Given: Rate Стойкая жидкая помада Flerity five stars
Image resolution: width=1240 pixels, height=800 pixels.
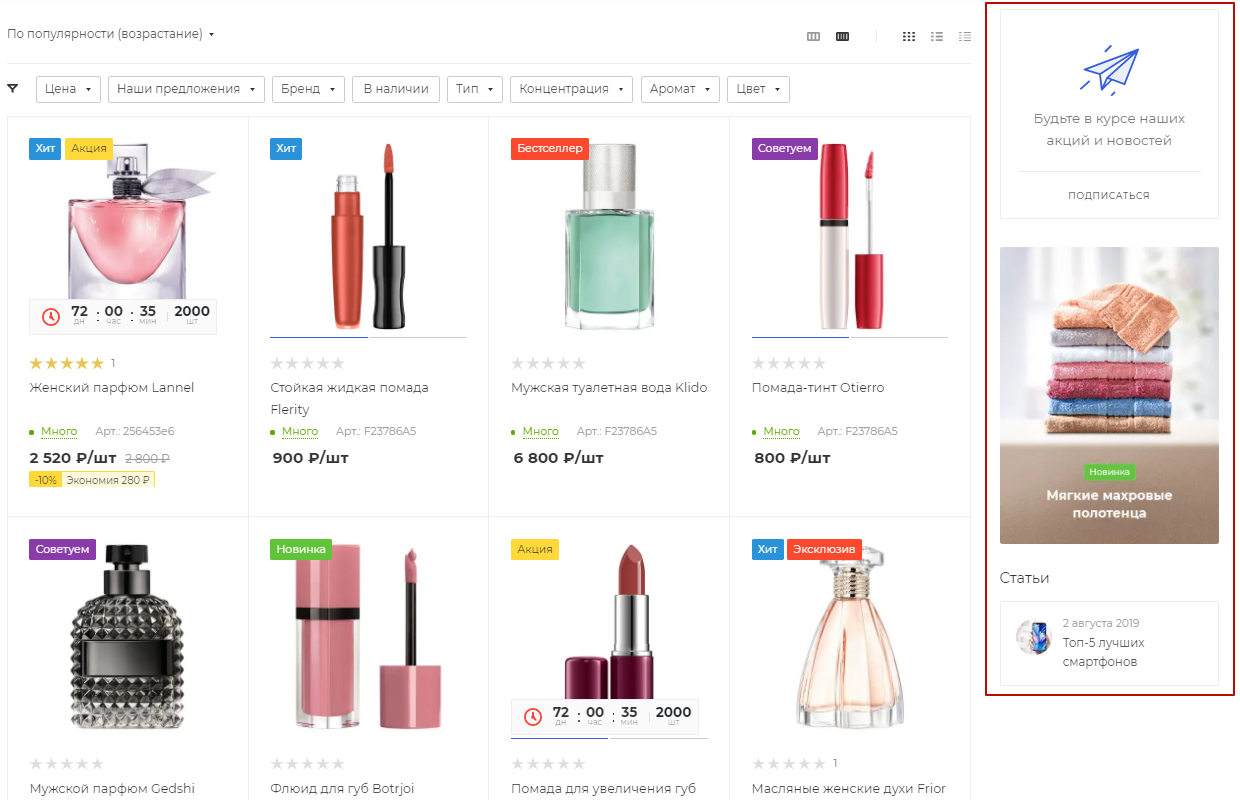Looking at the screenshot, I should tap(338, 363).
